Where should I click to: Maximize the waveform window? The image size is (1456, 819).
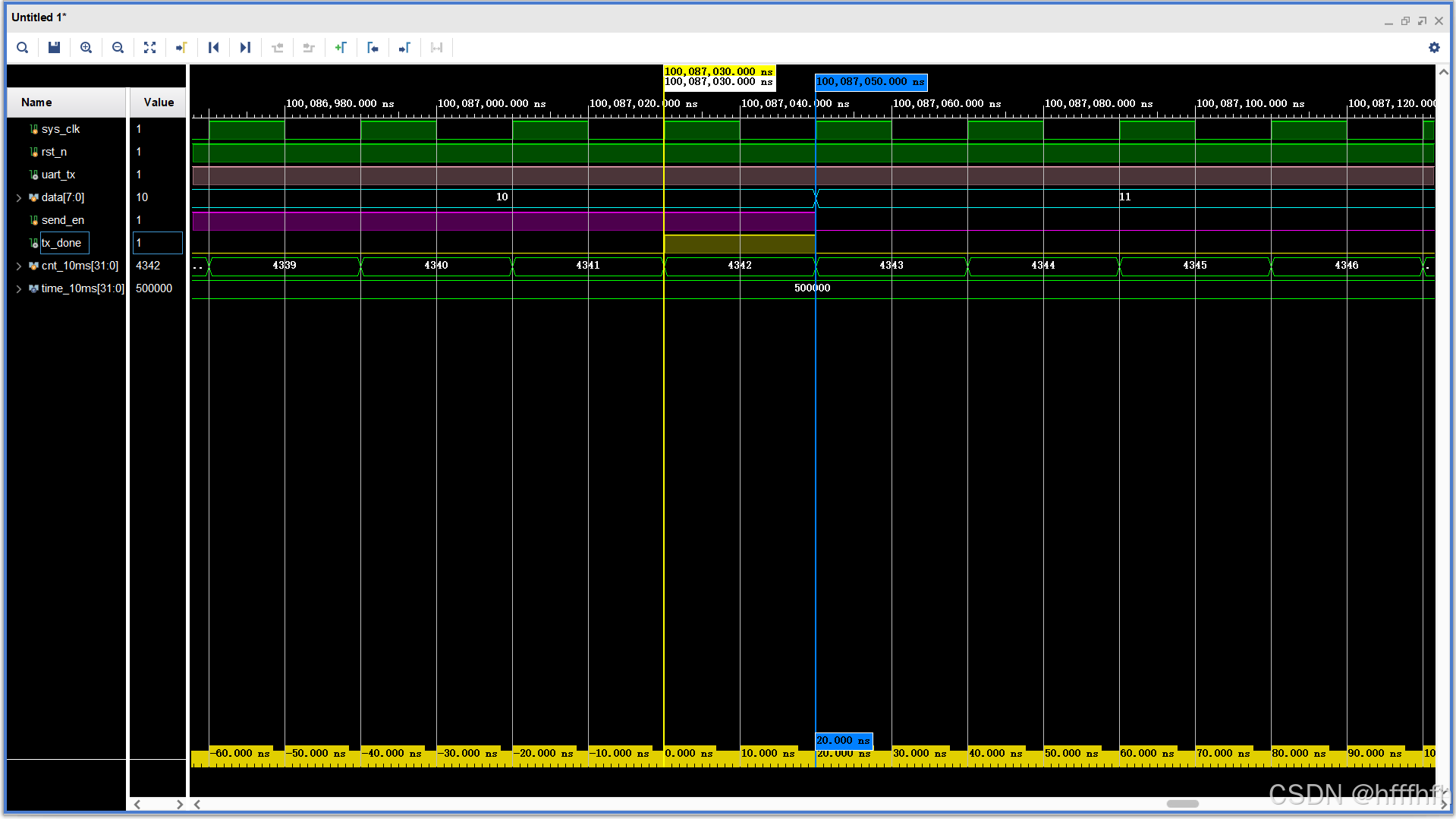[1422, 21]
